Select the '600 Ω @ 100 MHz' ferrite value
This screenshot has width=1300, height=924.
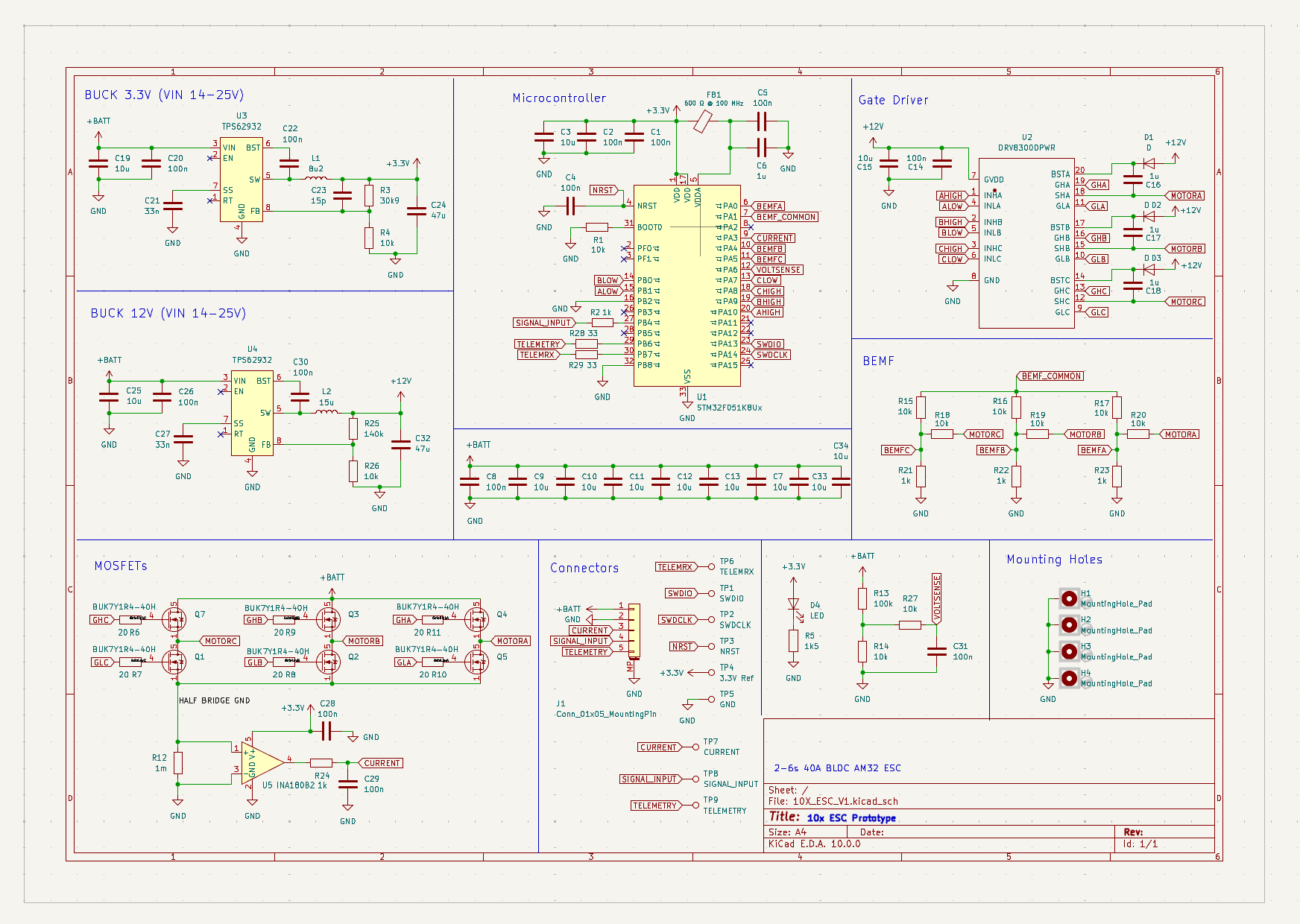tap(713, 104)
